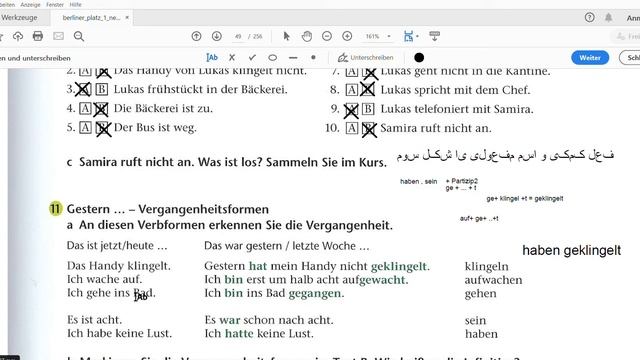
Task: Go to next page arrow
Action: click(217, 36)
